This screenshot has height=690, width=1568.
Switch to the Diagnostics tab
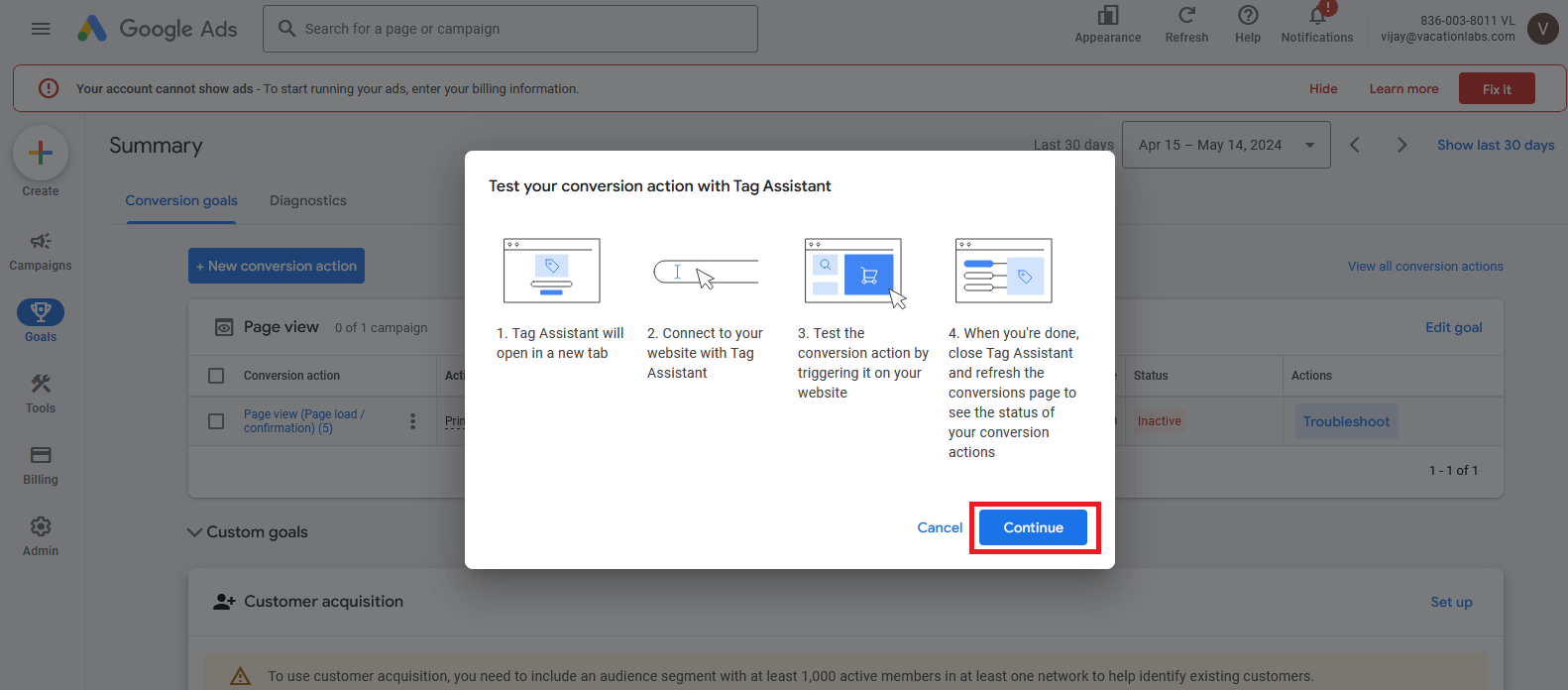click(307, 200)
